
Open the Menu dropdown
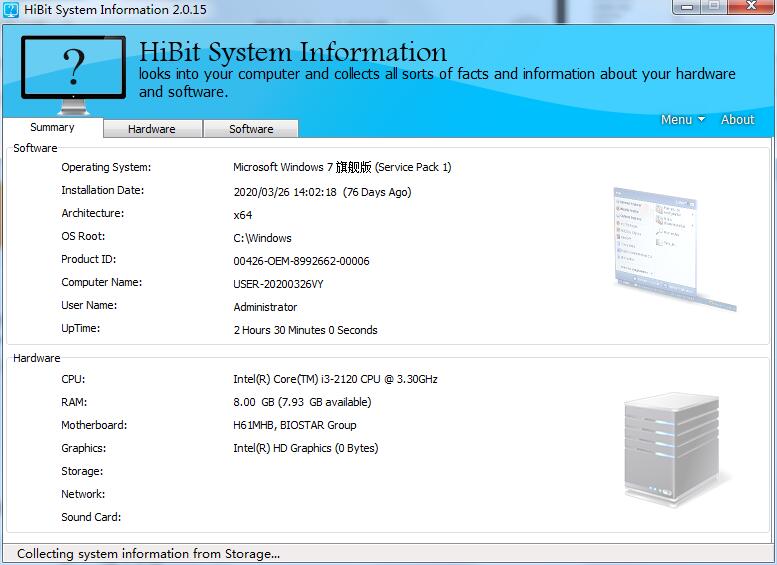pyautogui.click(x=682, y=119)
